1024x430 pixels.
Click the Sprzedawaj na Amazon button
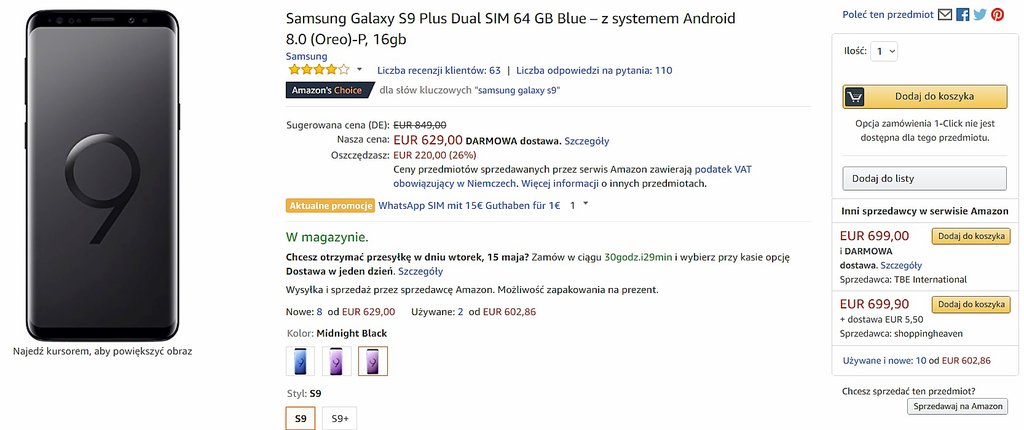point(957,406)
